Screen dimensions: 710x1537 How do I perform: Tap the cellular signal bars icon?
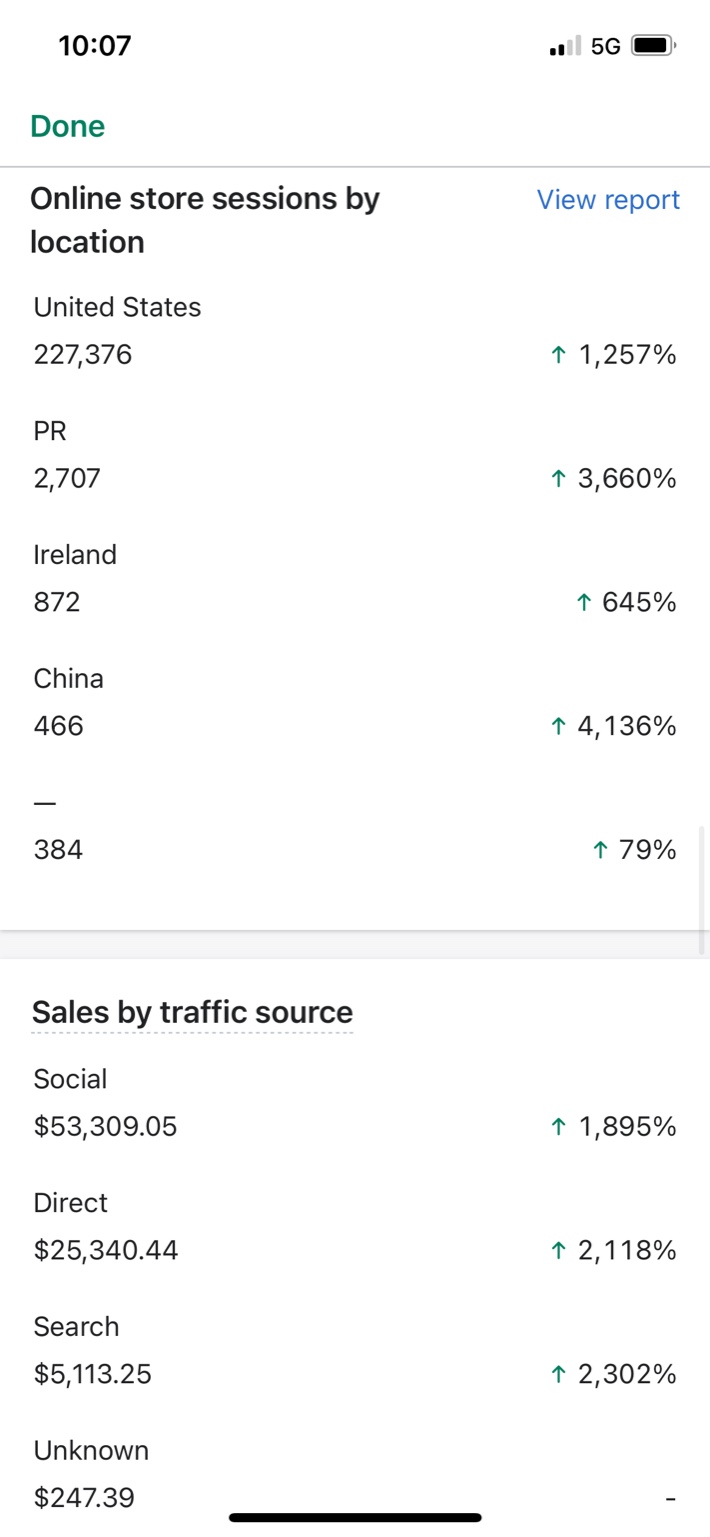[565, 47]
